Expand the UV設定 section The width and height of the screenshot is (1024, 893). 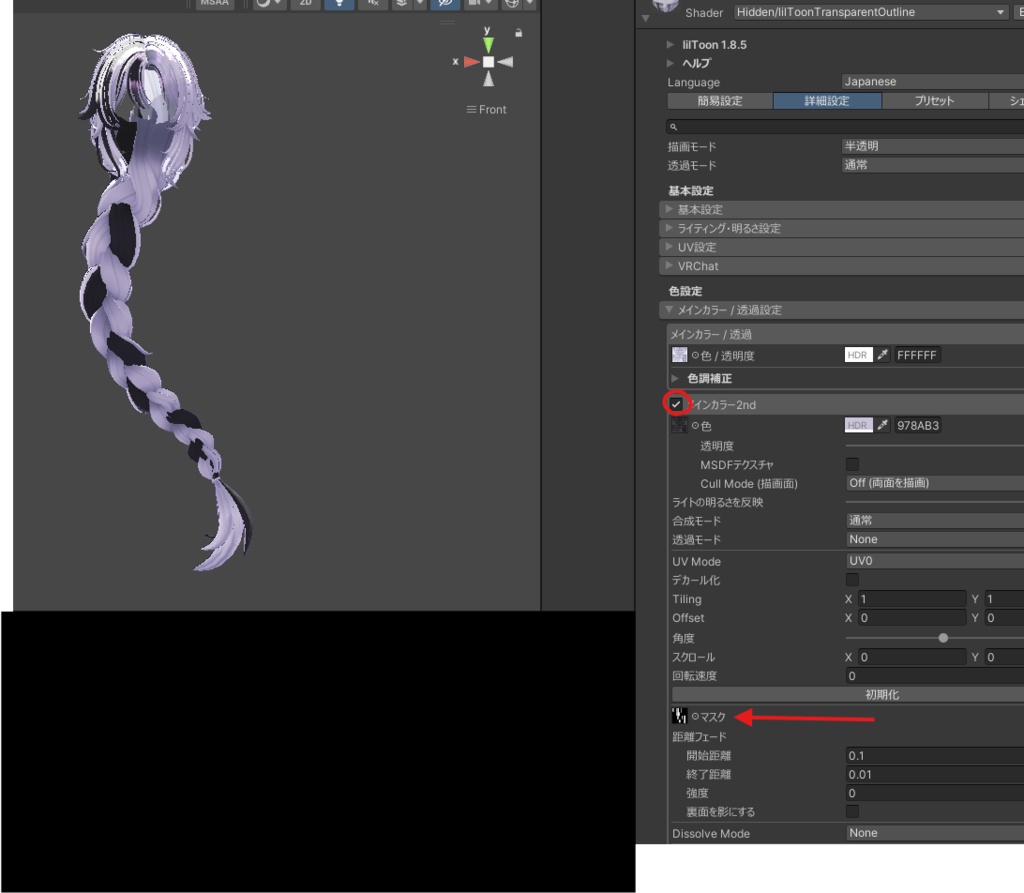[842, 248]
